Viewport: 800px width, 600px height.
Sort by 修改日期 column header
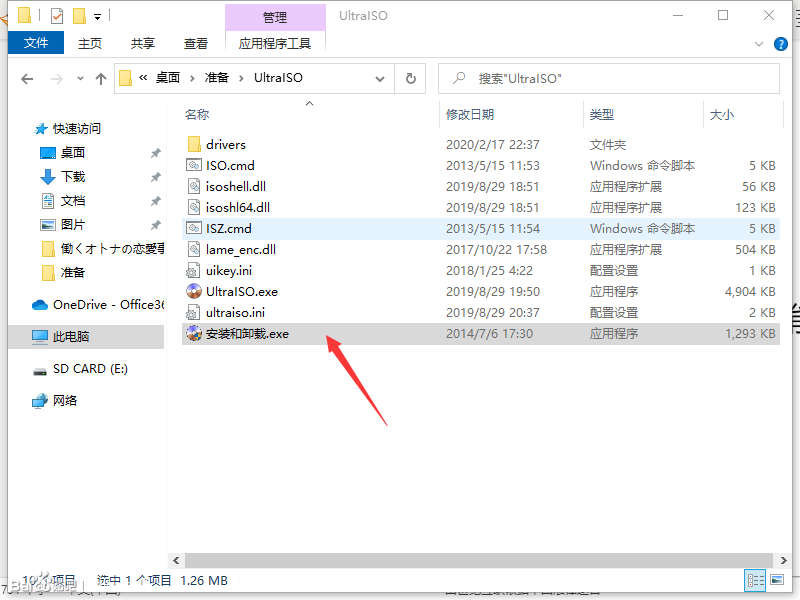click(x=511, y=115)
